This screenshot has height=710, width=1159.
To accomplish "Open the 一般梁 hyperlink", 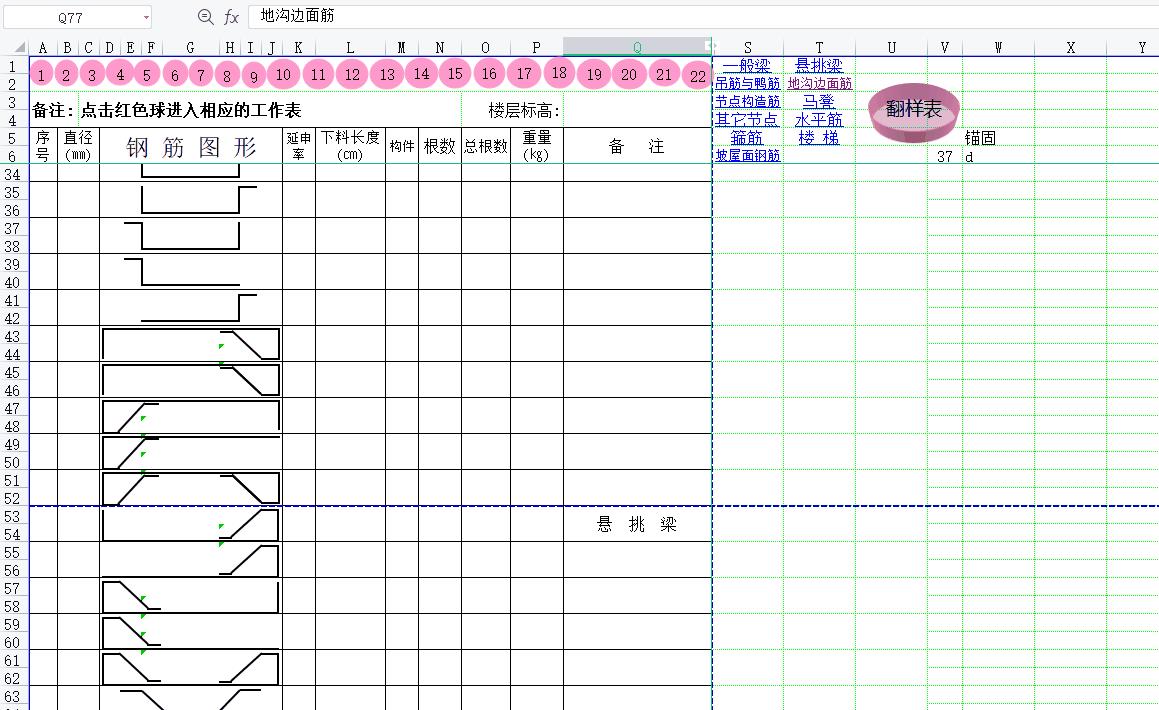I will [747, 66].
